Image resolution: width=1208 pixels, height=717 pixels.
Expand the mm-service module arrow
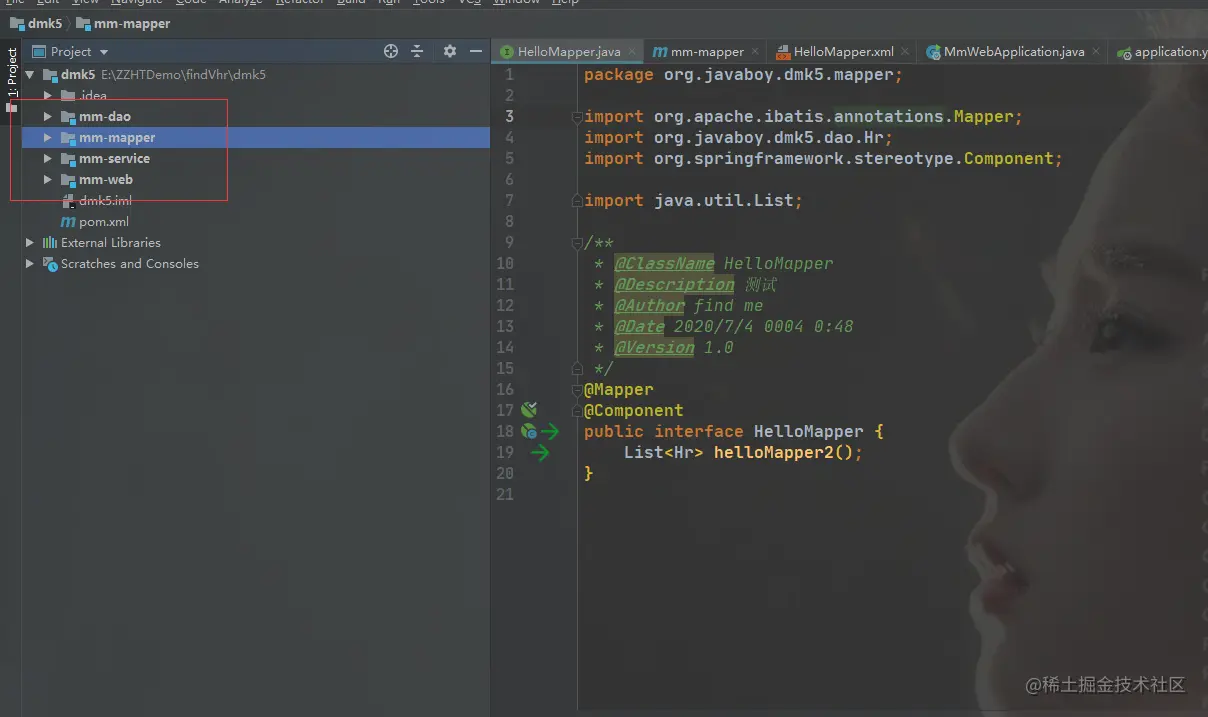tap(47, 159)
